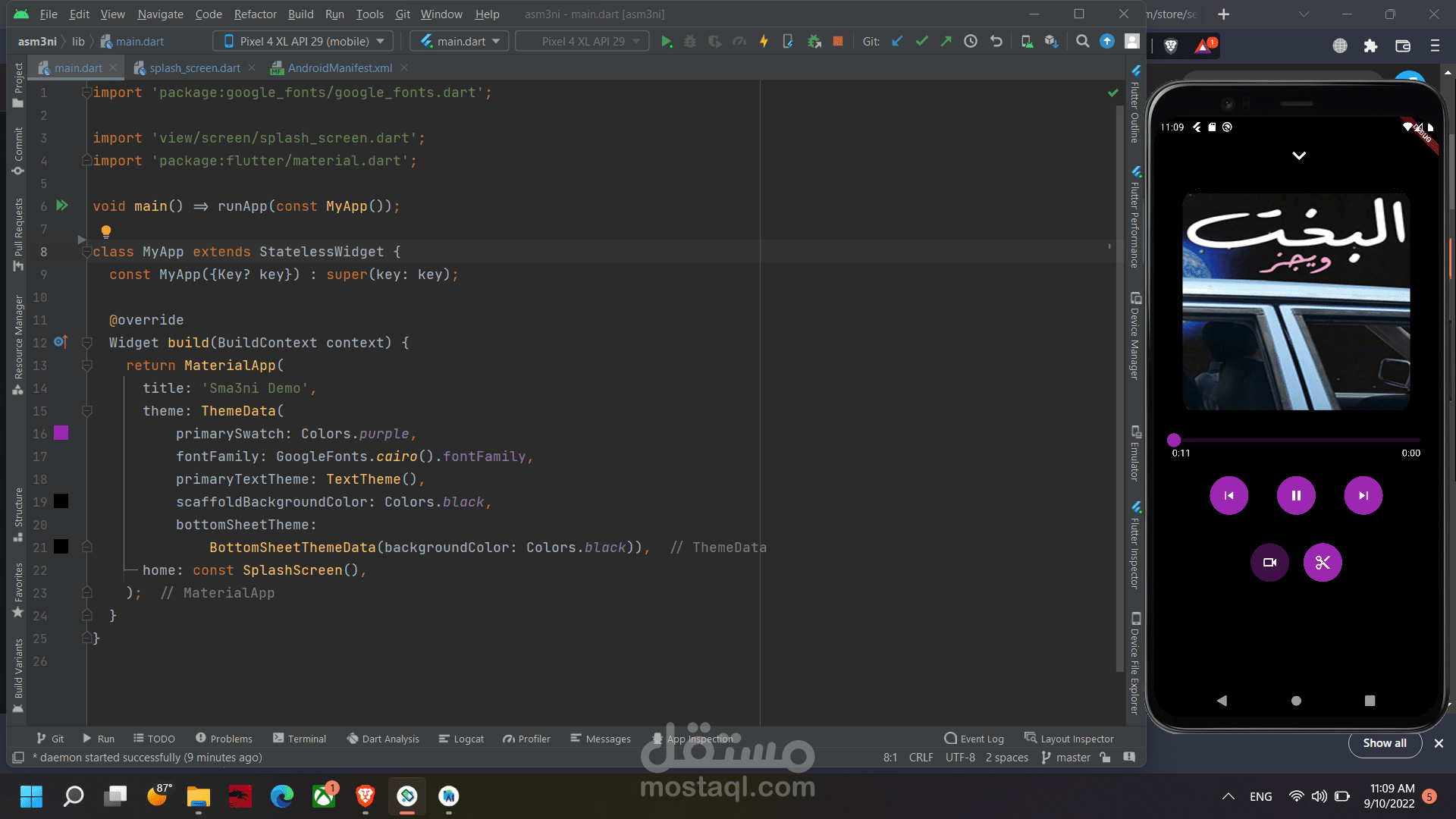This screenshot has width=1456, height=819.
Task: Collapse the player using the down chevron
Action: tap(1299, 155)
